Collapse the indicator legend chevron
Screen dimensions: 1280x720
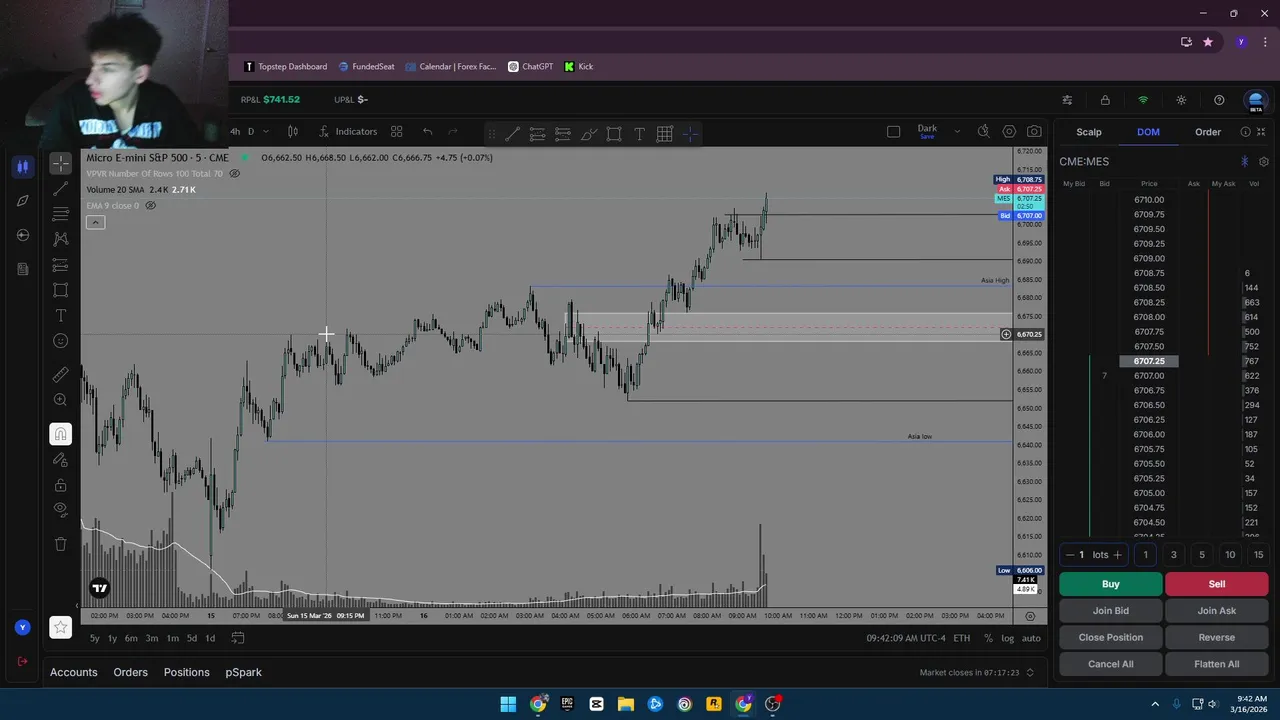pos(95,222)
